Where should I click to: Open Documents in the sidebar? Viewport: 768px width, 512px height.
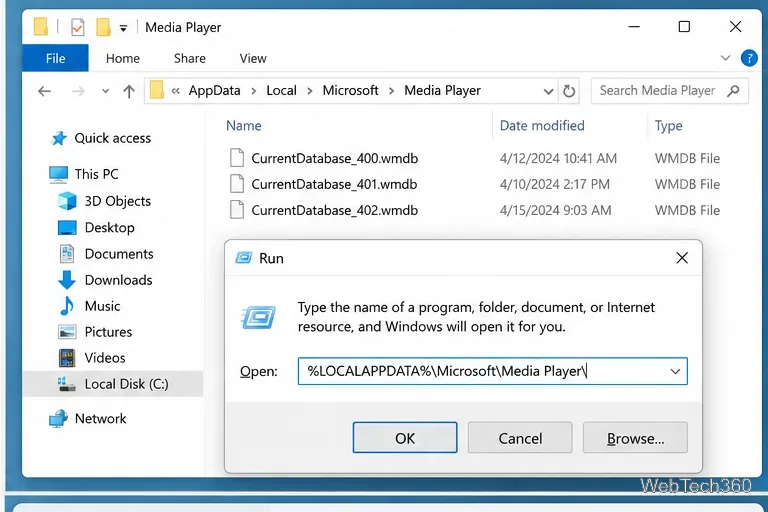coord(119,254)
